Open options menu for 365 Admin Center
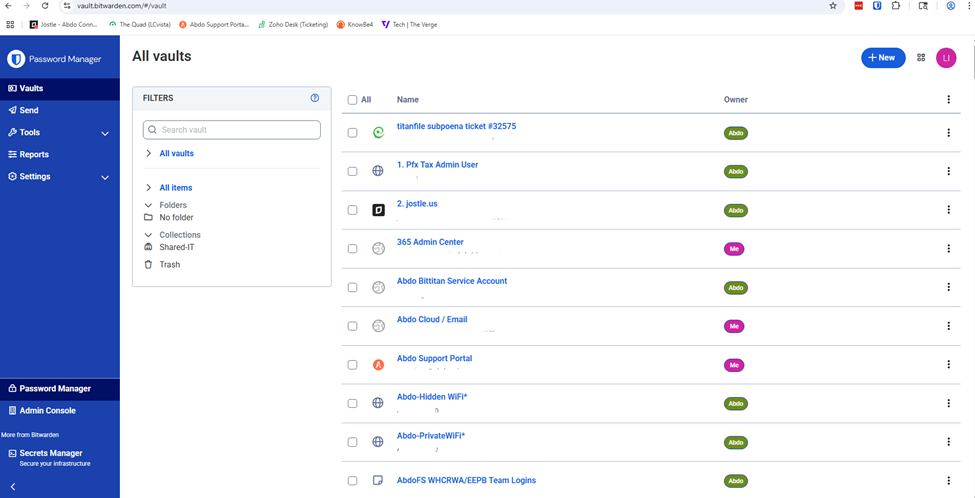975x498 pixels. point(948,248)
